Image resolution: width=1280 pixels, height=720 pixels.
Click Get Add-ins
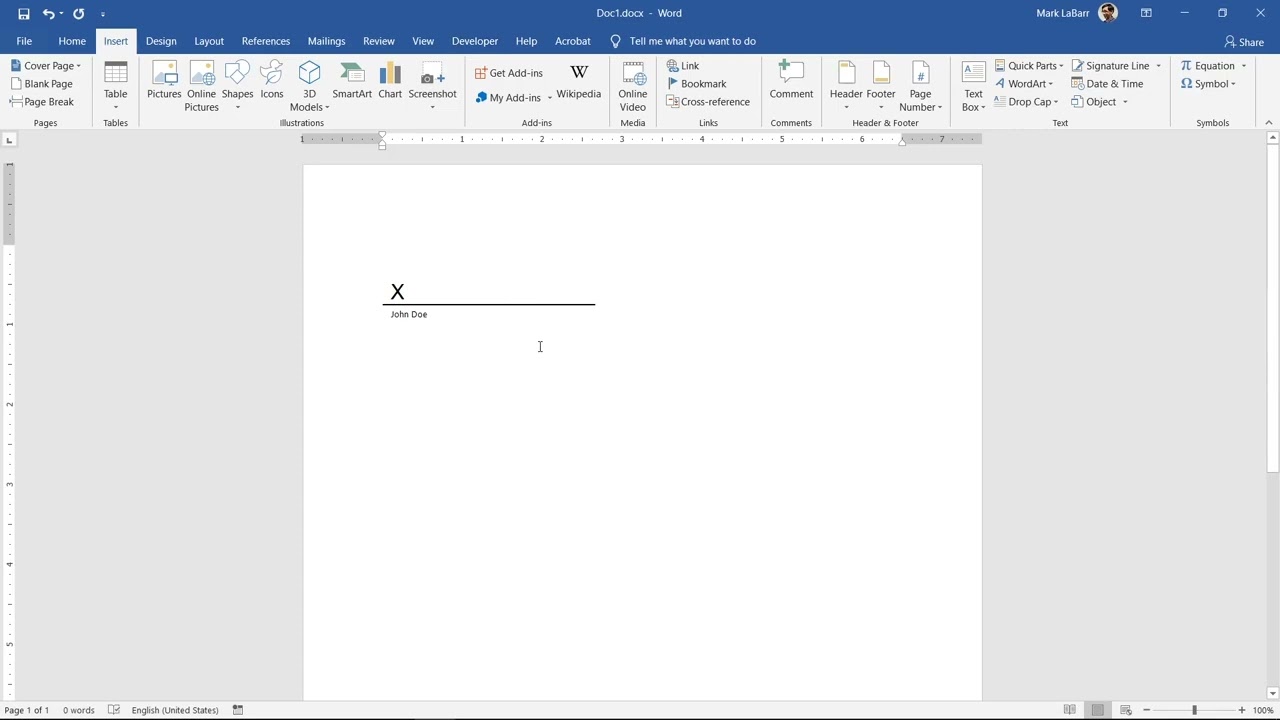(x=509, y=73)
